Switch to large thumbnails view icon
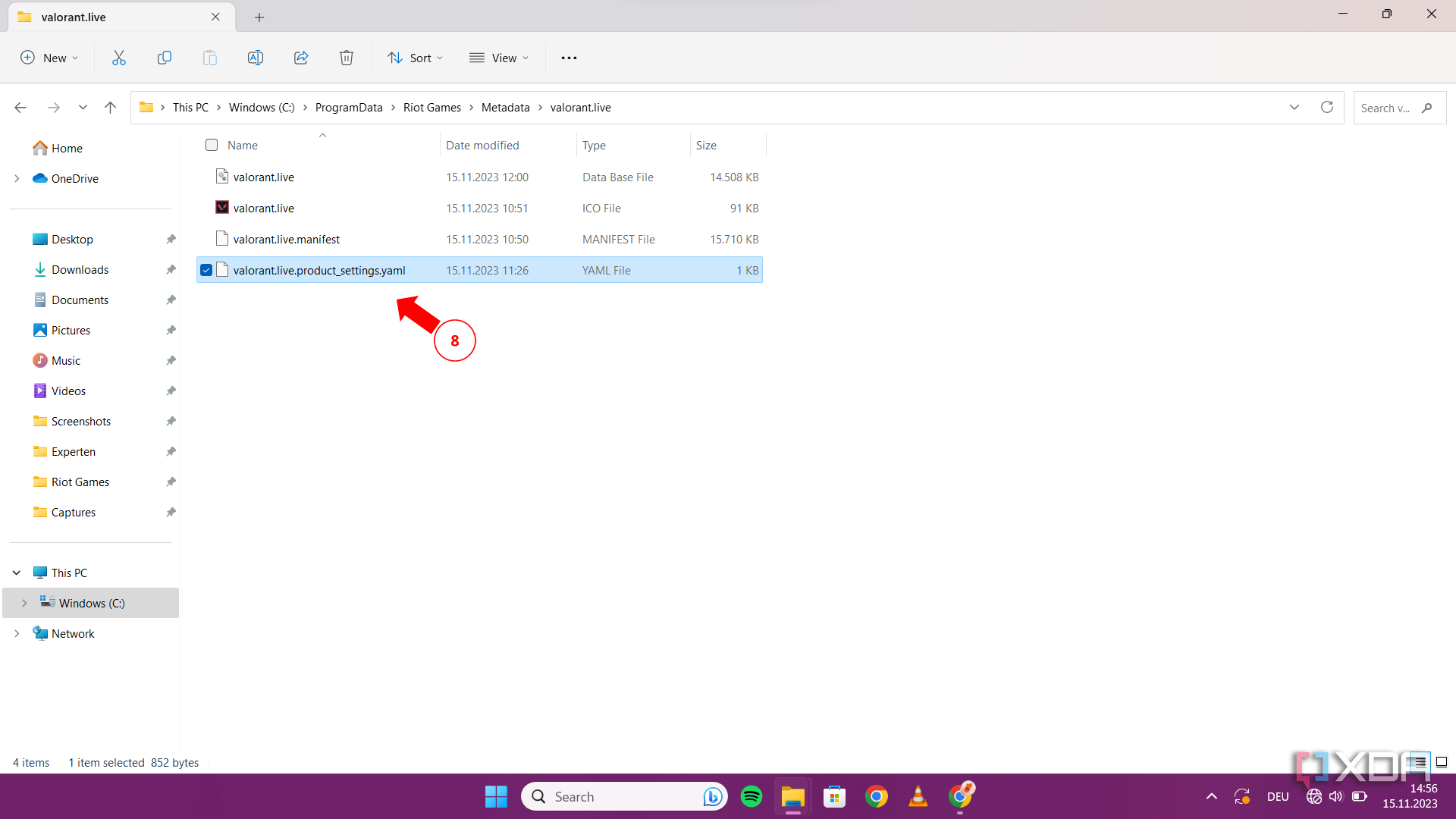 [1442, 762]
